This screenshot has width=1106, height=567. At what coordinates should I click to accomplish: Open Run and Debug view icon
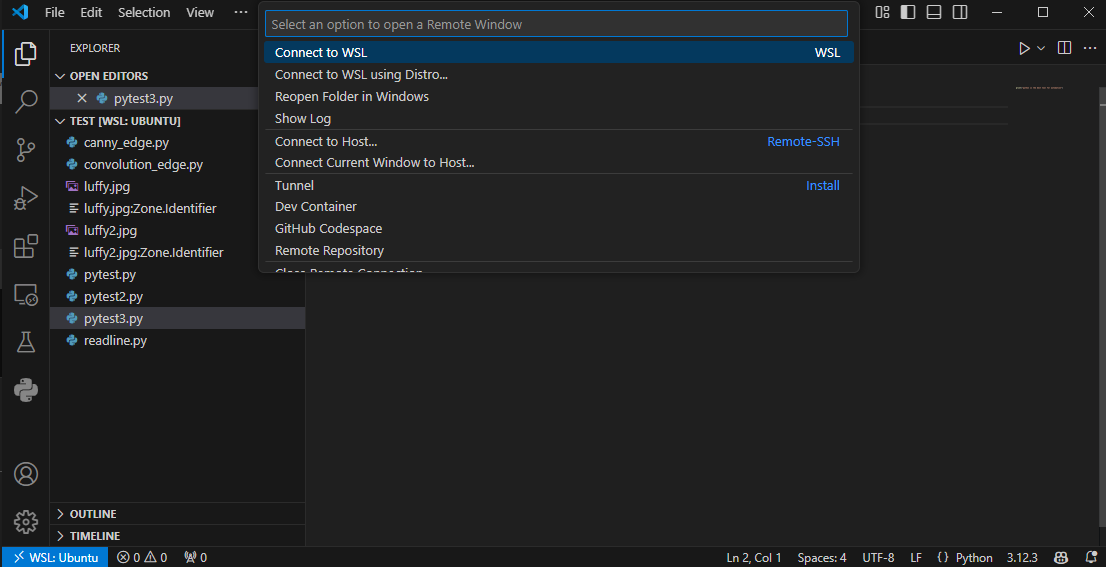click(25, 198)
